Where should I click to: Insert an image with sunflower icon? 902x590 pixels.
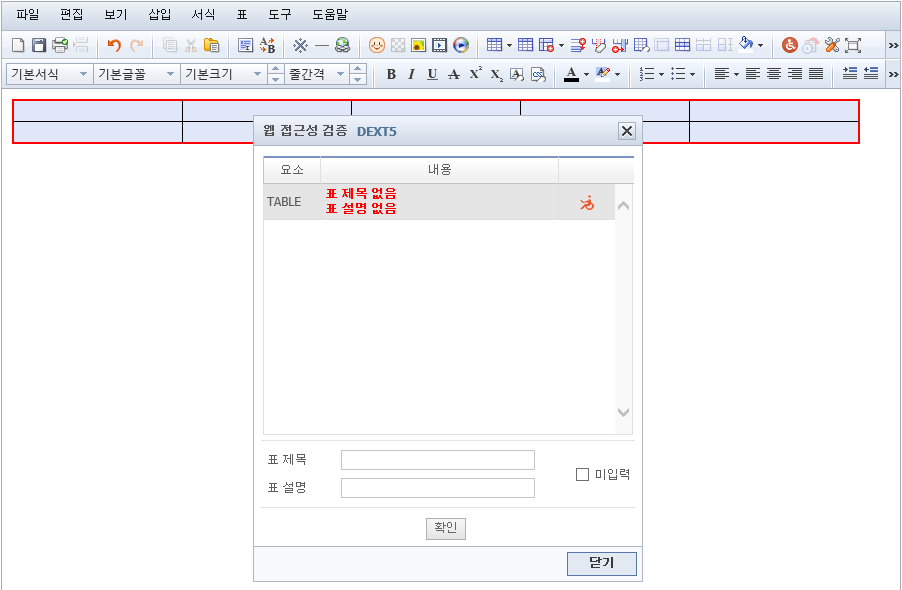point(418,45)
